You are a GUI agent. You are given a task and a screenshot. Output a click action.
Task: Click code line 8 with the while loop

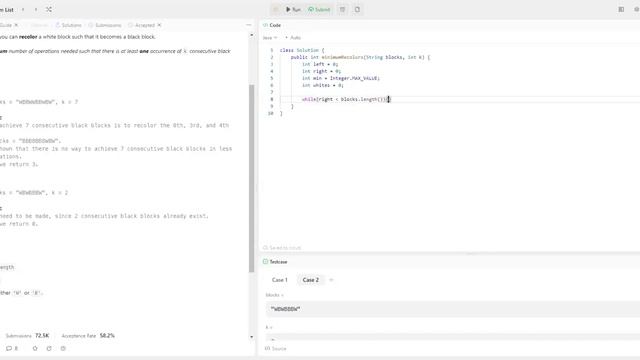click(346, 99)
